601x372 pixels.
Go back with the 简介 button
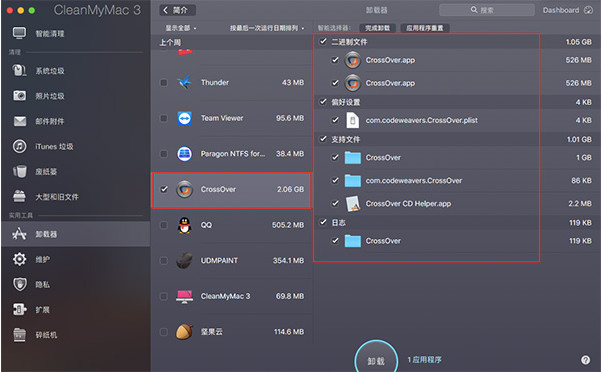177,10
